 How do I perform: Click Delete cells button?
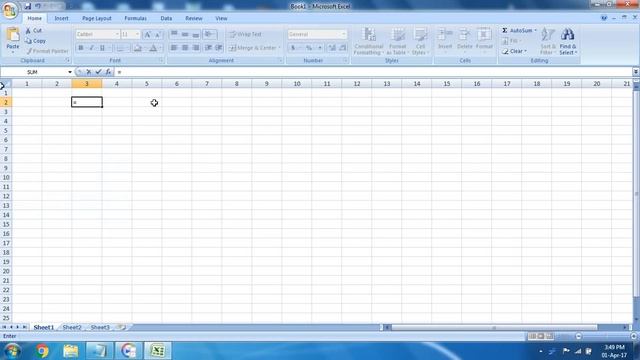(464, 40)
